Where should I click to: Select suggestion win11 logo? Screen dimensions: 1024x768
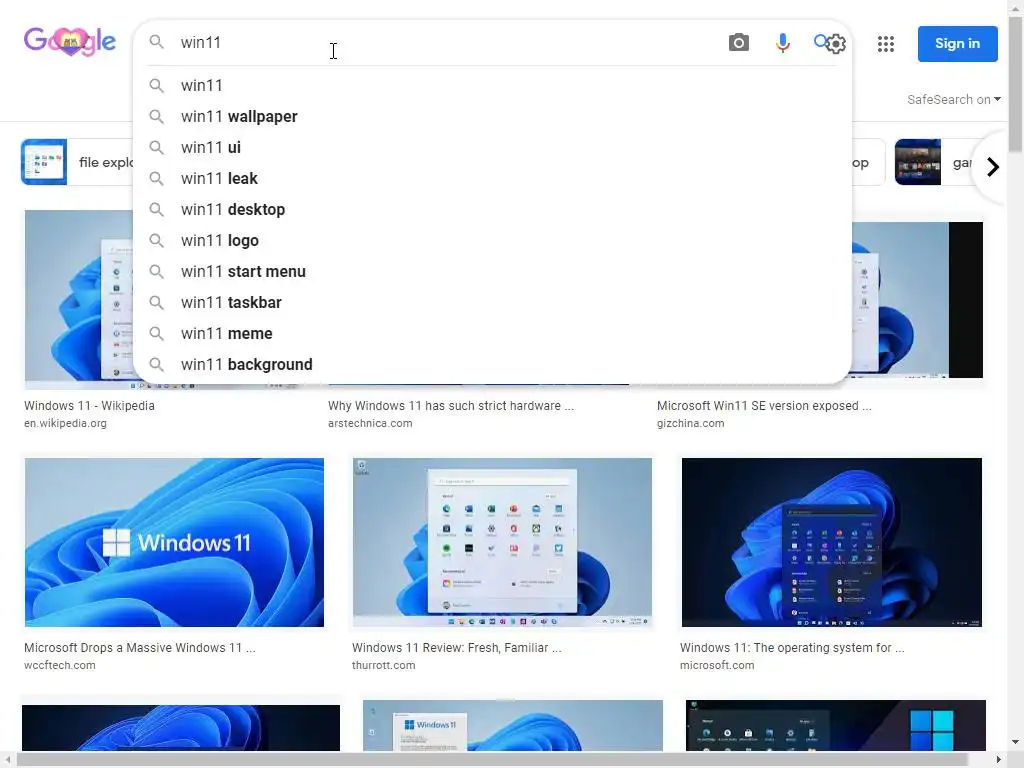[x=492, y=240]
